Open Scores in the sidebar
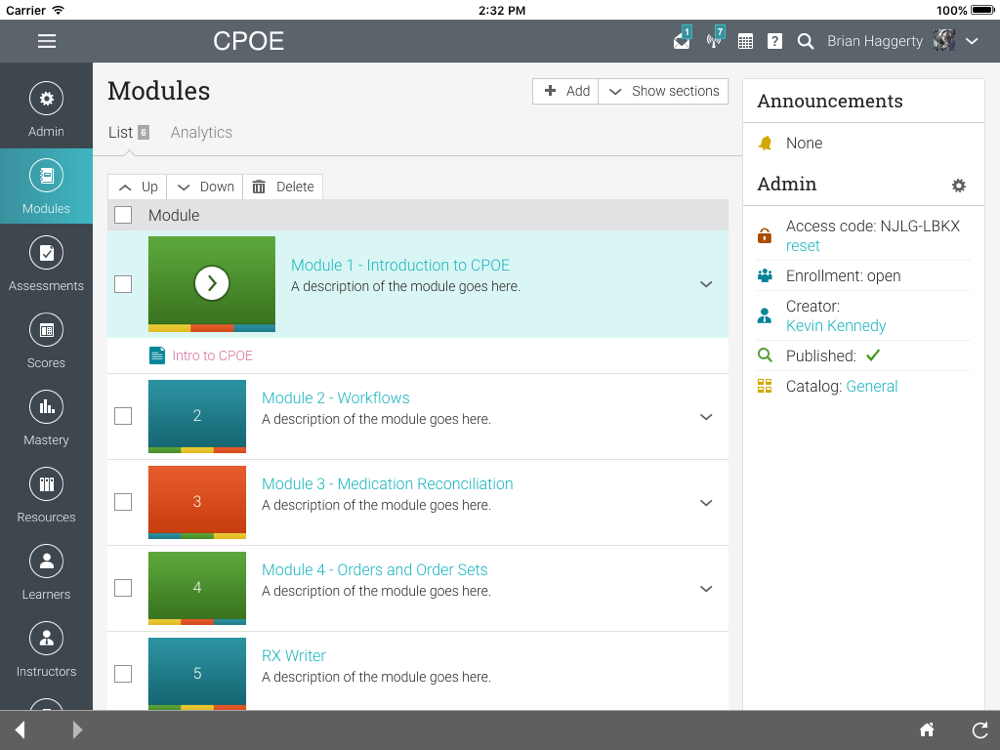1000x750 pixels. pyautogui.click(x=46, y=341)
